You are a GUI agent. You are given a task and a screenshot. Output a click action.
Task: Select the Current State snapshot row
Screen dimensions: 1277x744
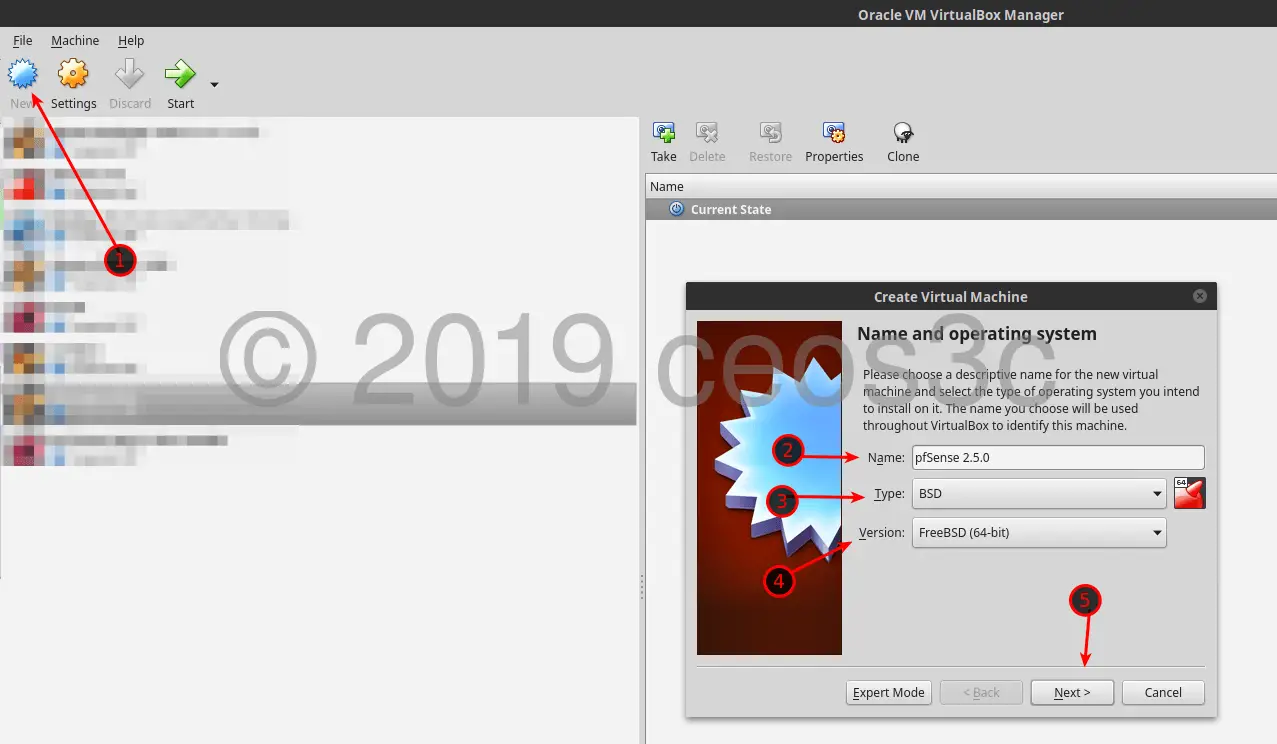click(x=962, y=209)
